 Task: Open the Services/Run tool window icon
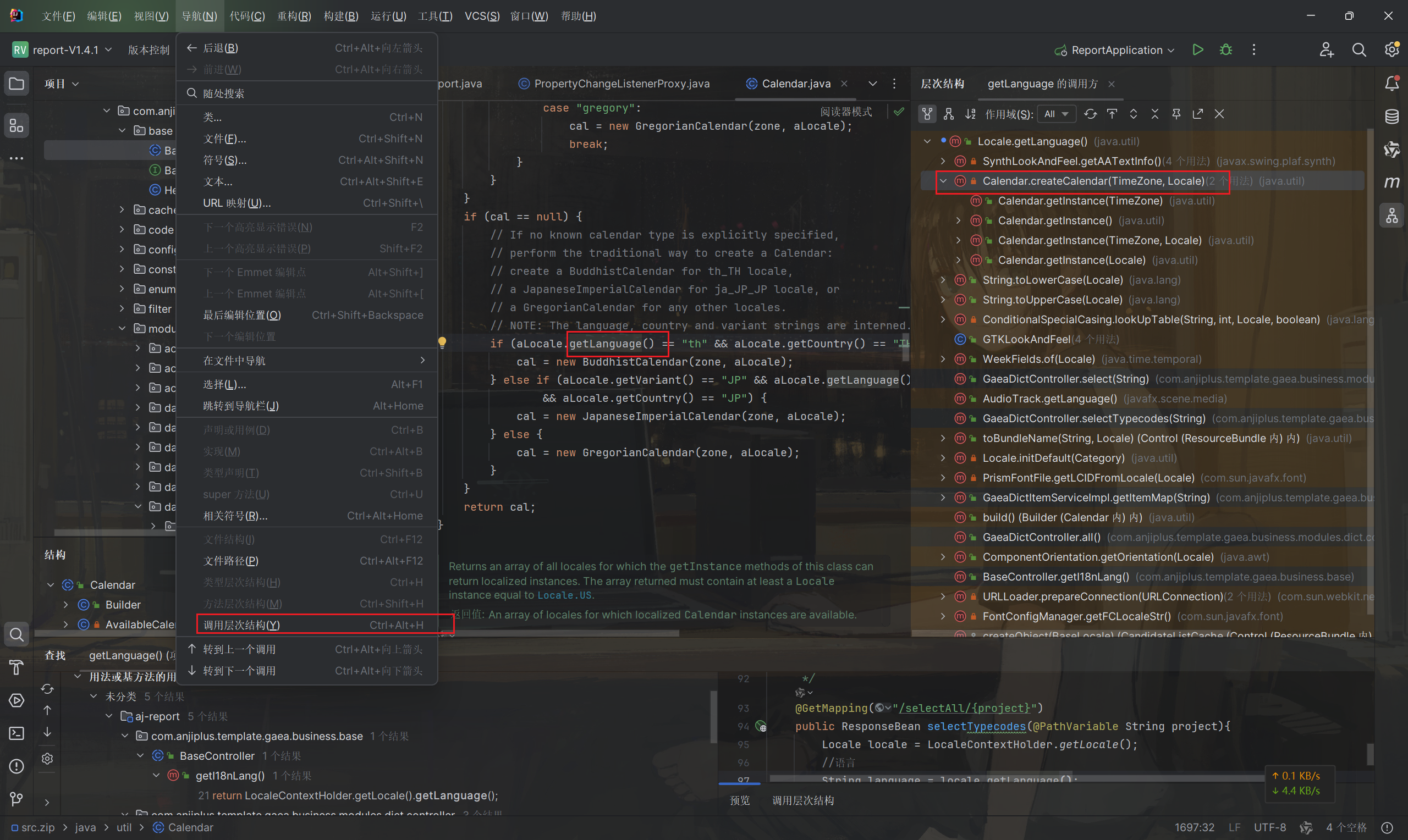(16, 700)
